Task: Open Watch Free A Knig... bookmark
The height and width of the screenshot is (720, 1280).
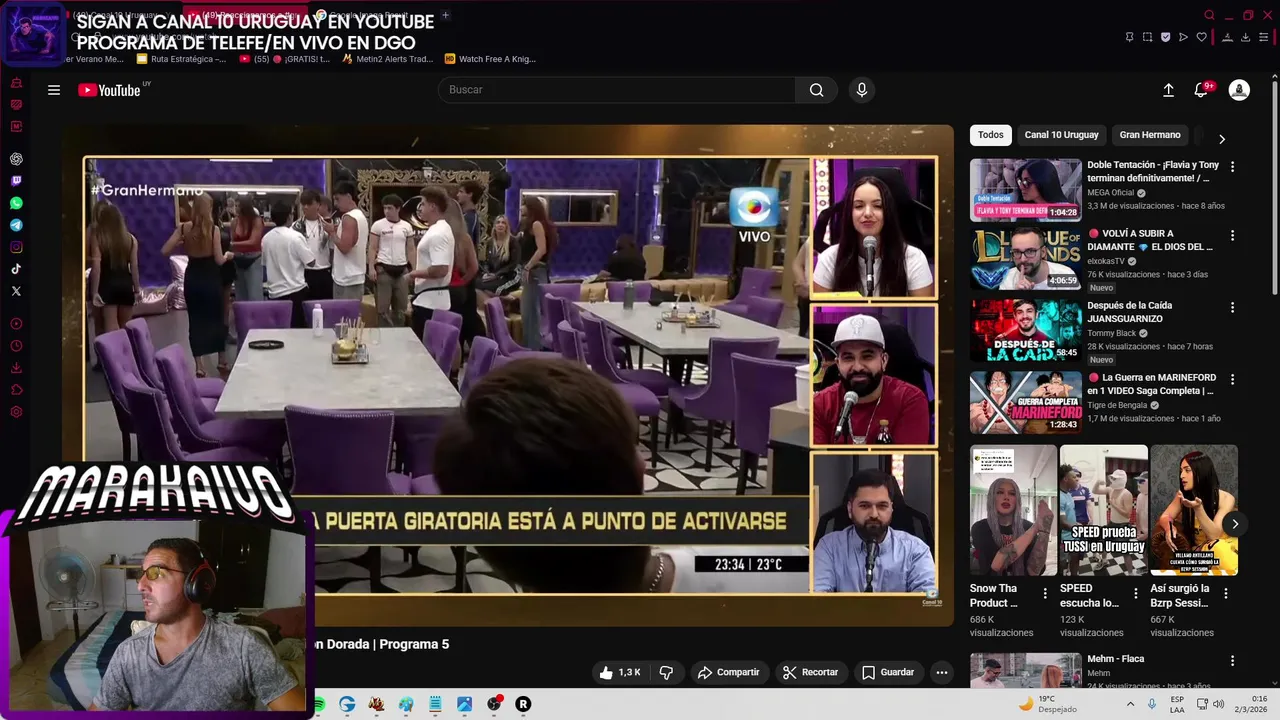Action: pos(490,59)
